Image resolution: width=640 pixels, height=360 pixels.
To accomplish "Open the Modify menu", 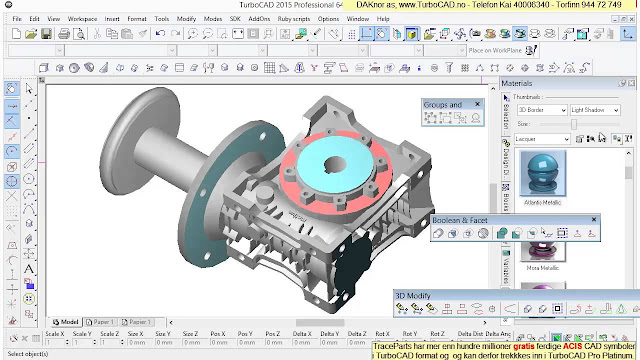I will pos(186,19).
